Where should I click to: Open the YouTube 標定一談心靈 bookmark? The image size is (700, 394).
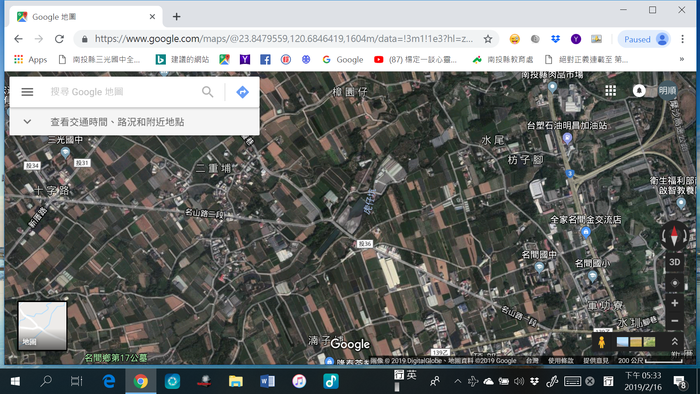tap(415, 59)
